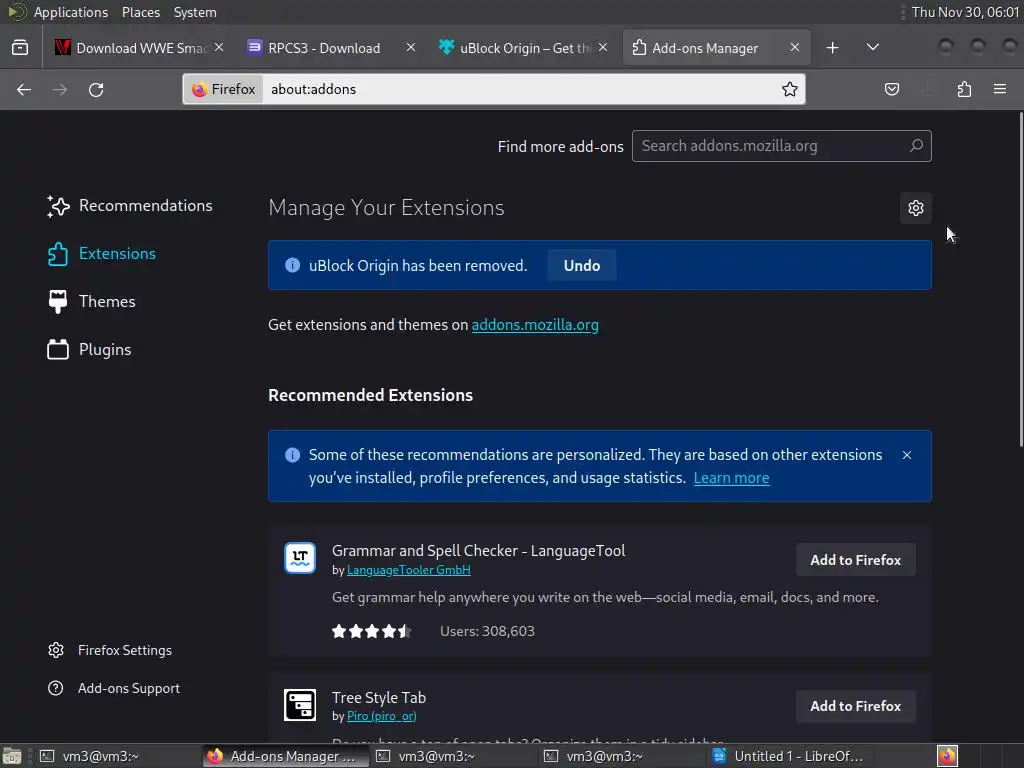The width and height of the screenshot is (1024, 768).
Task: Click the search magnifier in add-ons search
Action: point(916,146)
